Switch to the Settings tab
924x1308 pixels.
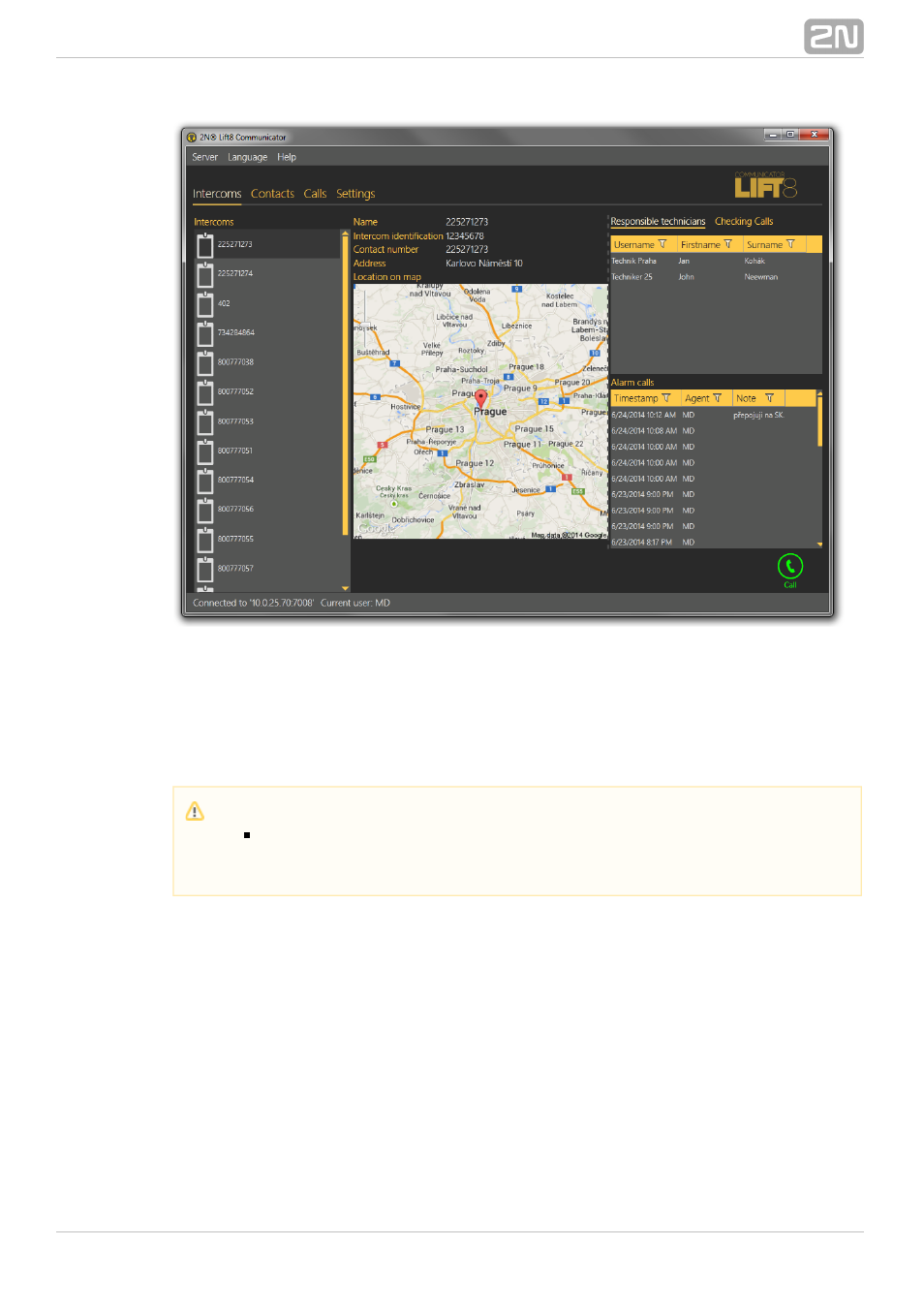(x=355, y=194)
